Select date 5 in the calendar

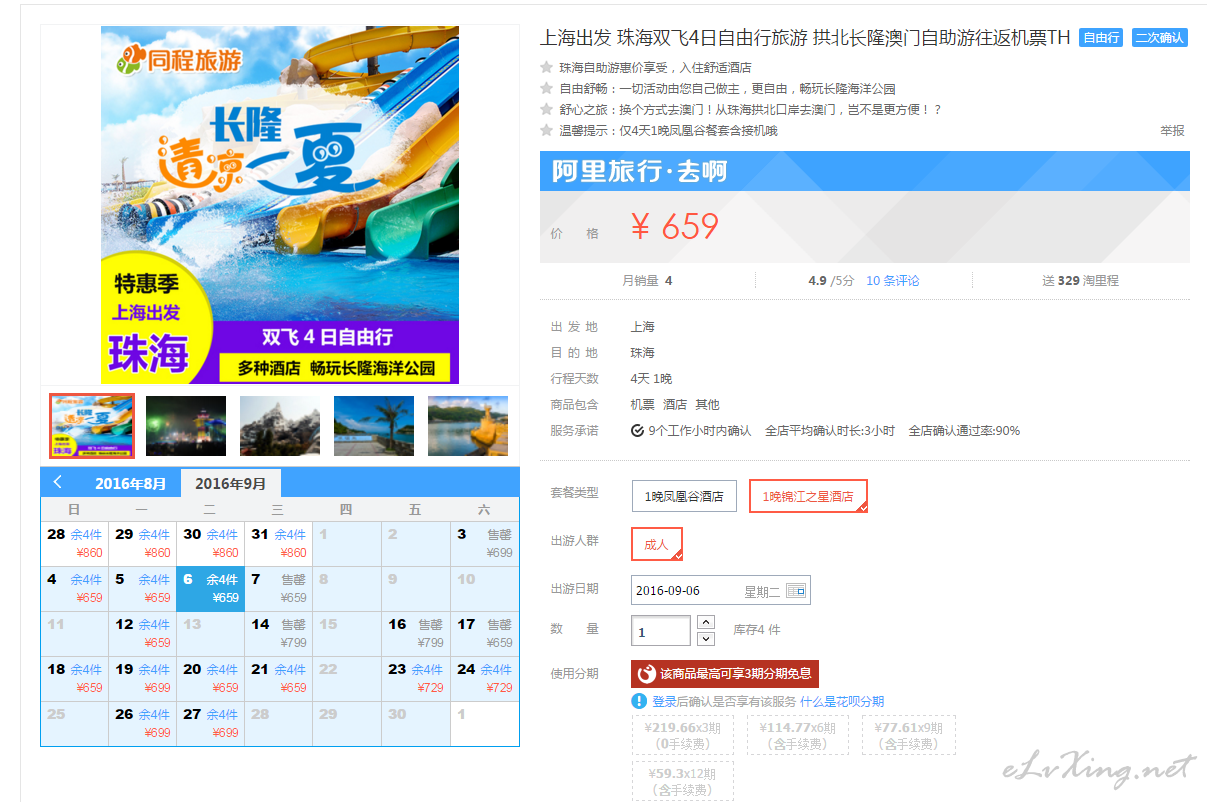point(143,589)
